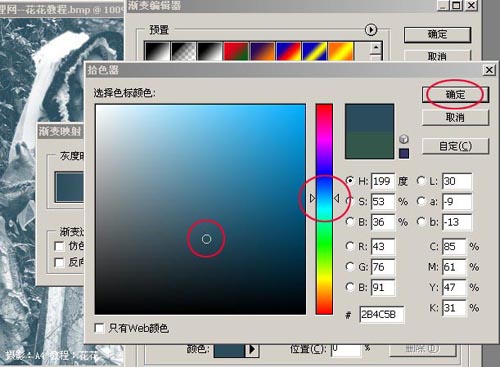The image size is (500, 367).
Task: Click the hex color value field
Action: coord(382,314)
